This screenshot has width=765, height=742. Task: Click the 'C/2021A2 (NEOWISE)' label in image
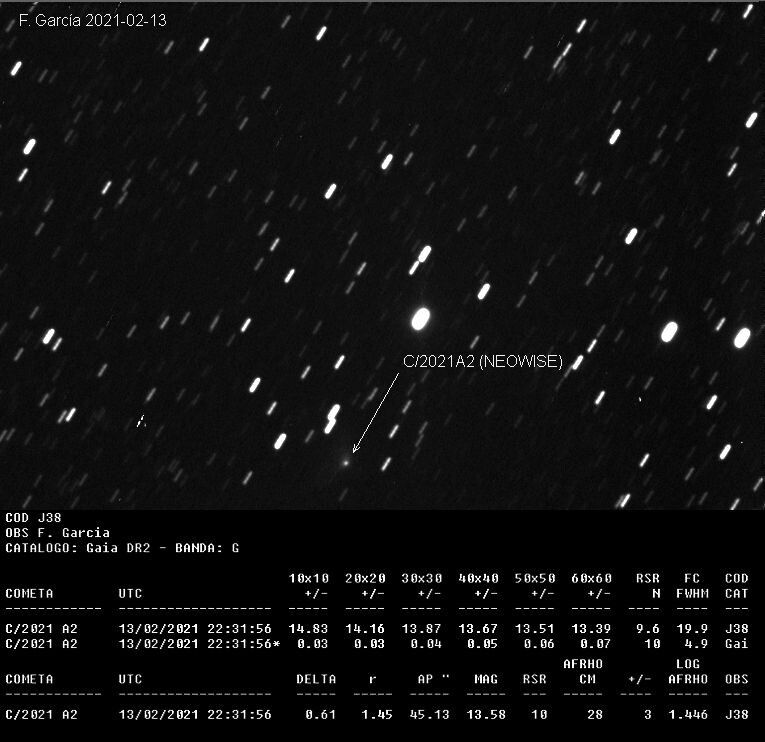483,361
